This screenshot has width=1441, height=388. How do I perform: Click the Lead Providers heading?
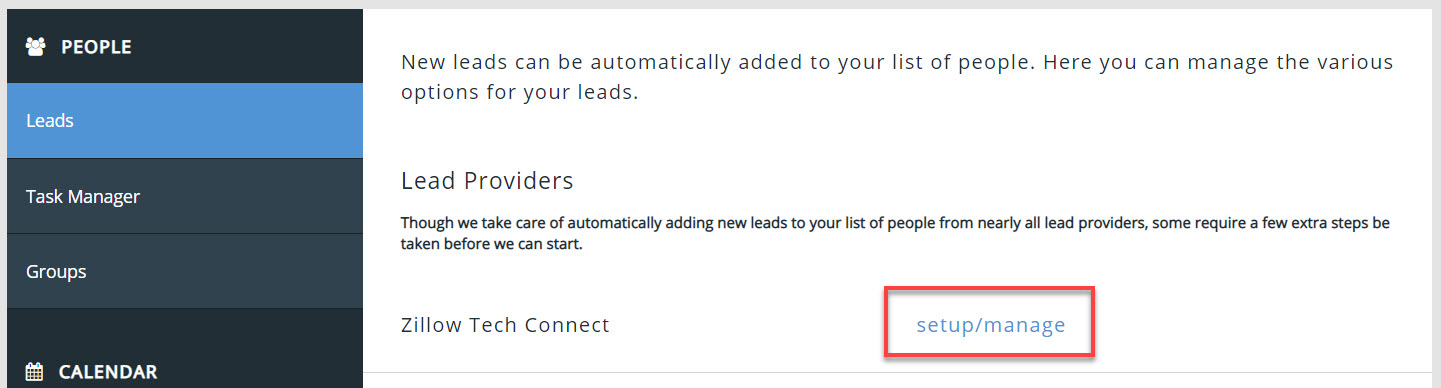click(487, 181)
